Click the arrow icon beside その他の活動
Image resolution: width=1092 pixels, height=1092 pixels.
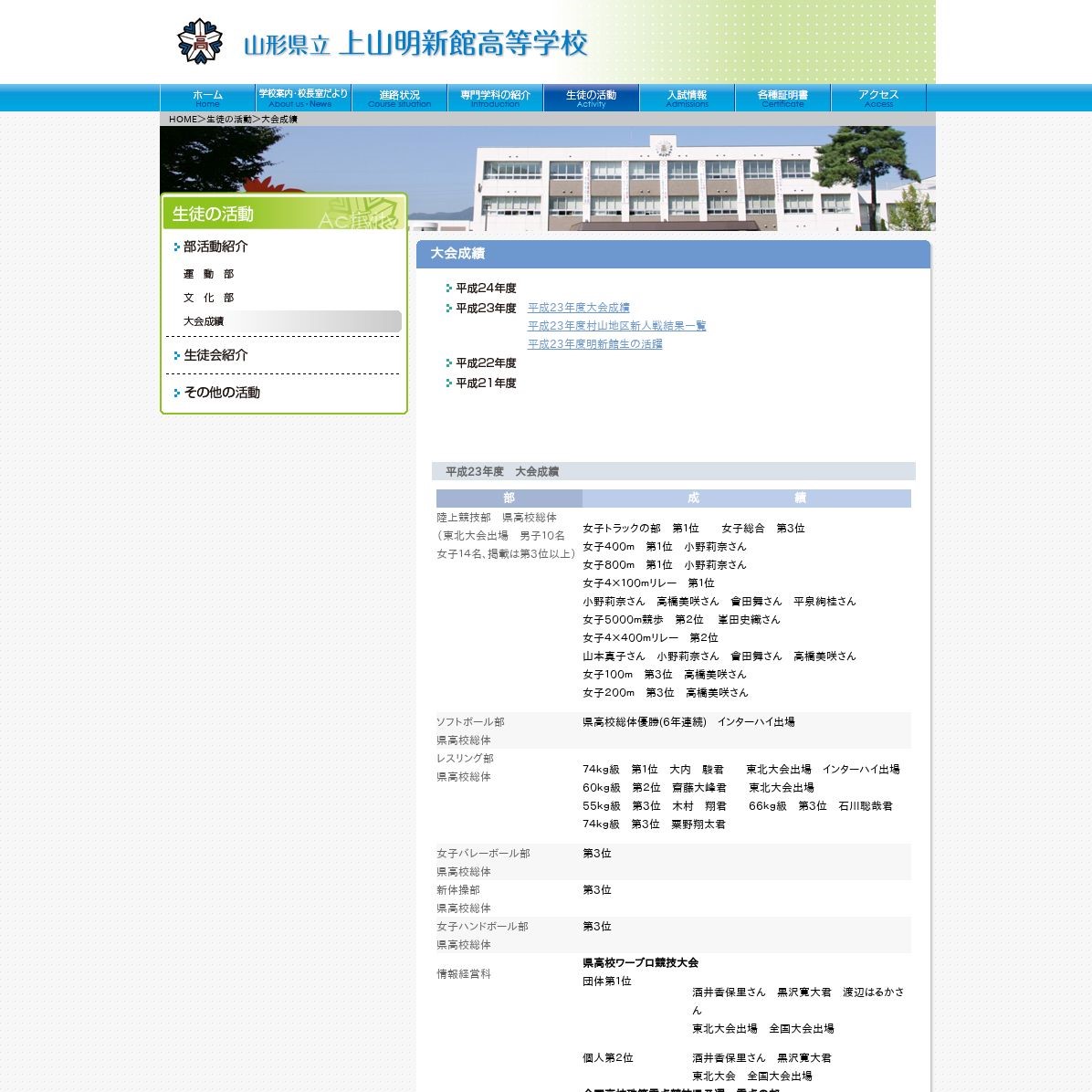[177, 393]
